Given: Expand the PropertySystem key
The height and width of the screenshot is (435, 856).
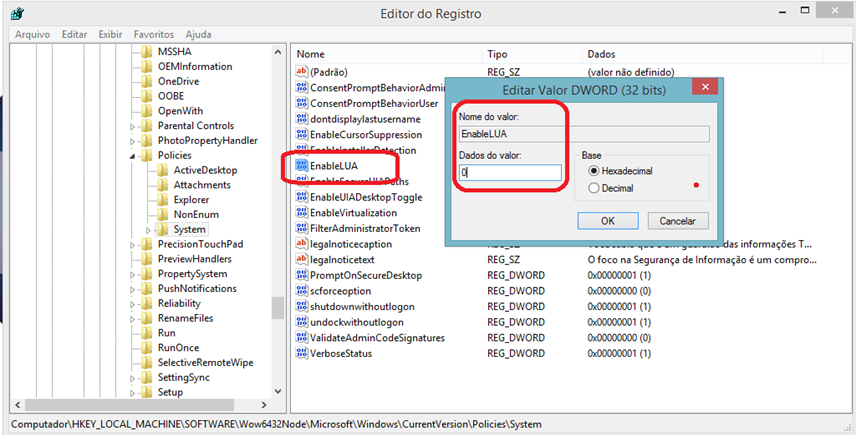Looking at the screenshot, I should pyautogui.click(x=133, y=275).
